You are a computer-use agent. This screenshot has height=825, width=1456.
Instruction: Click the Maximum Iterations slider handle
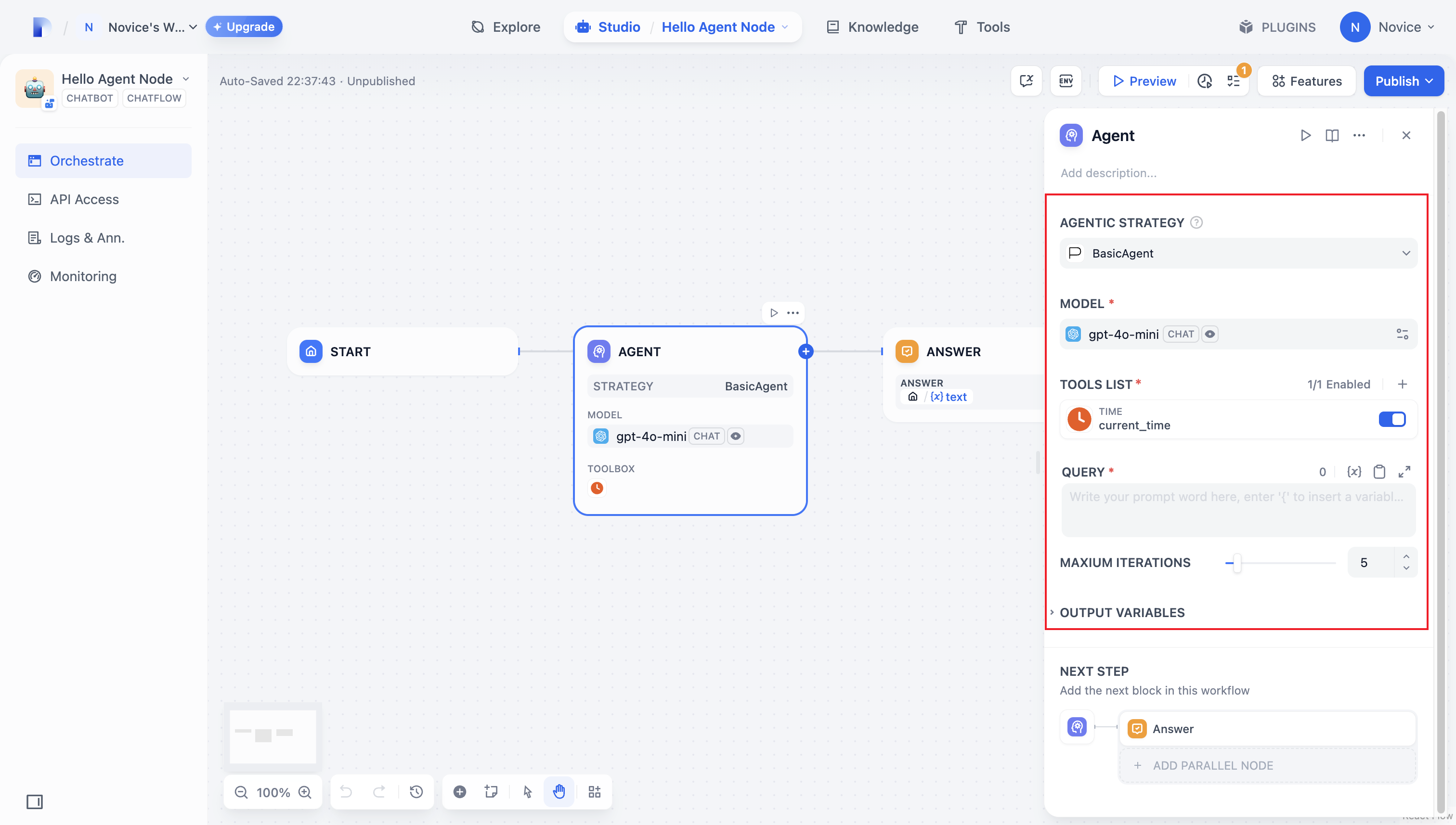pyautogui.click(x=1237, y=563)
